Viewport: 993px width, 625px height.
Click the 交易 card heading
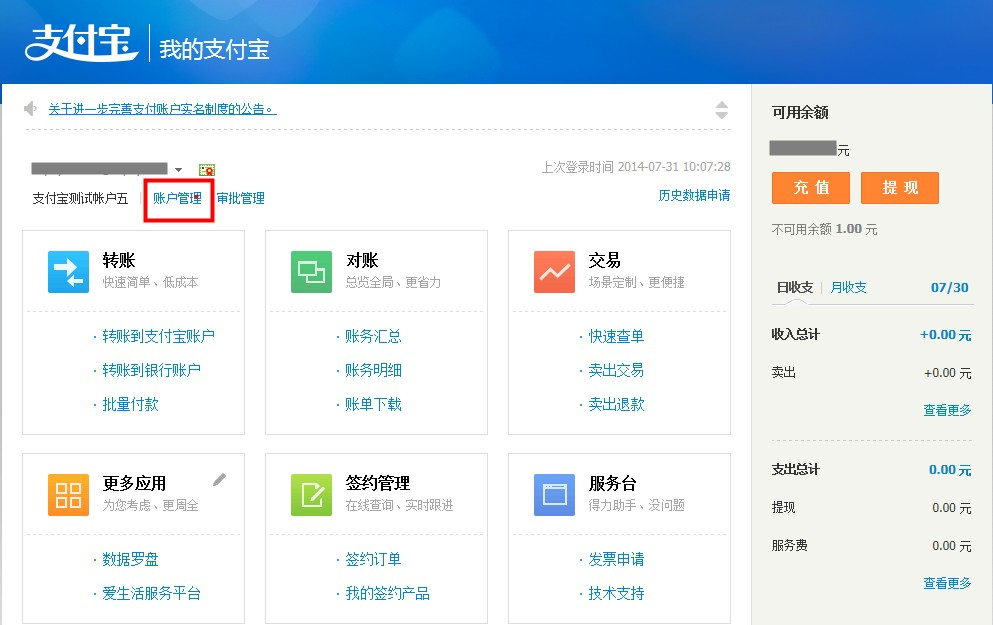click(x=605, y=260)
